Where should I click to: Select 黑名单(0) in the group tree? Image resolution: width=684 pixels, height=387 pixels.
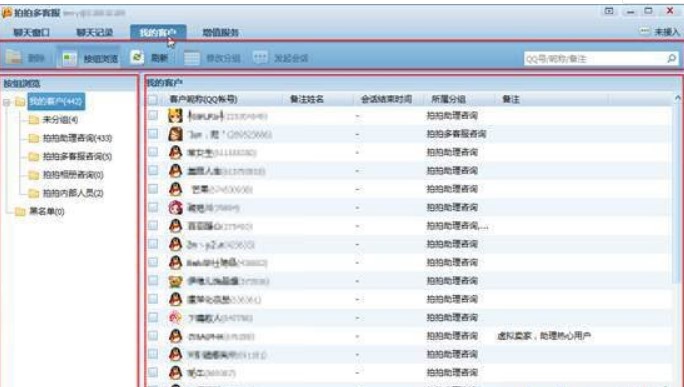tap(46, 212)
